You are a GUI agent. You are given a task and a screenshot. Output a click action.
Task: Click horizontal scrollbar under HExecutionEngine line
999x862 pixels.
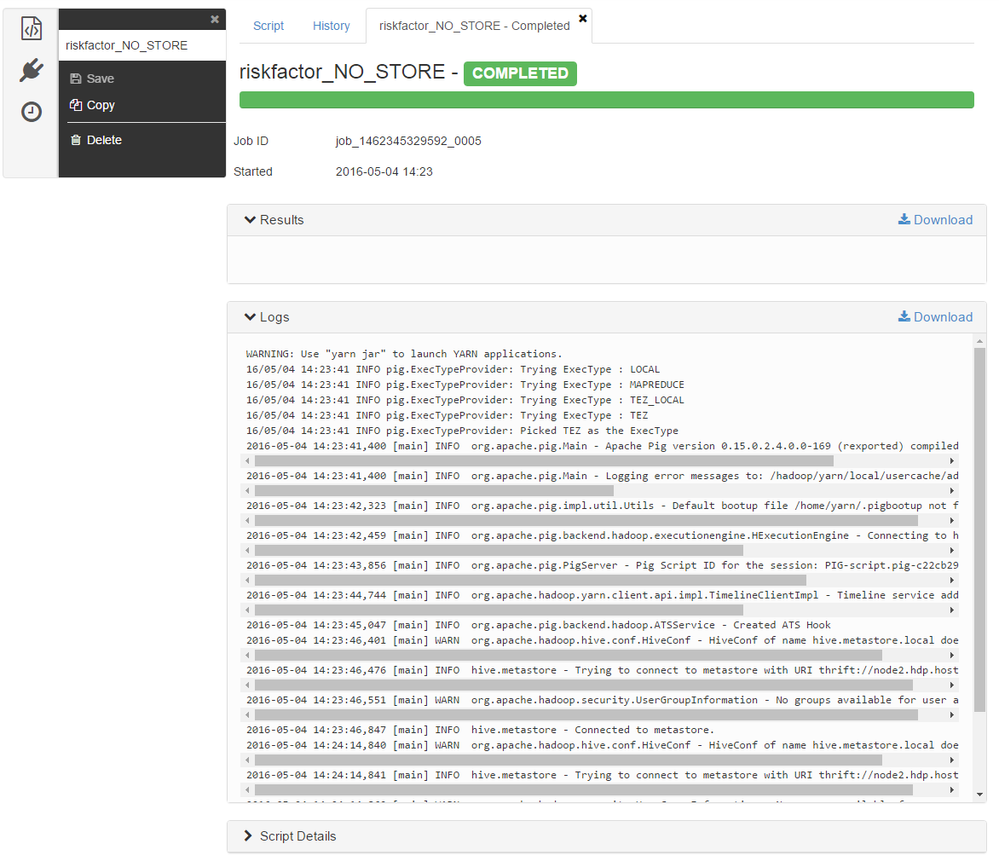click(x=499, y=550)
